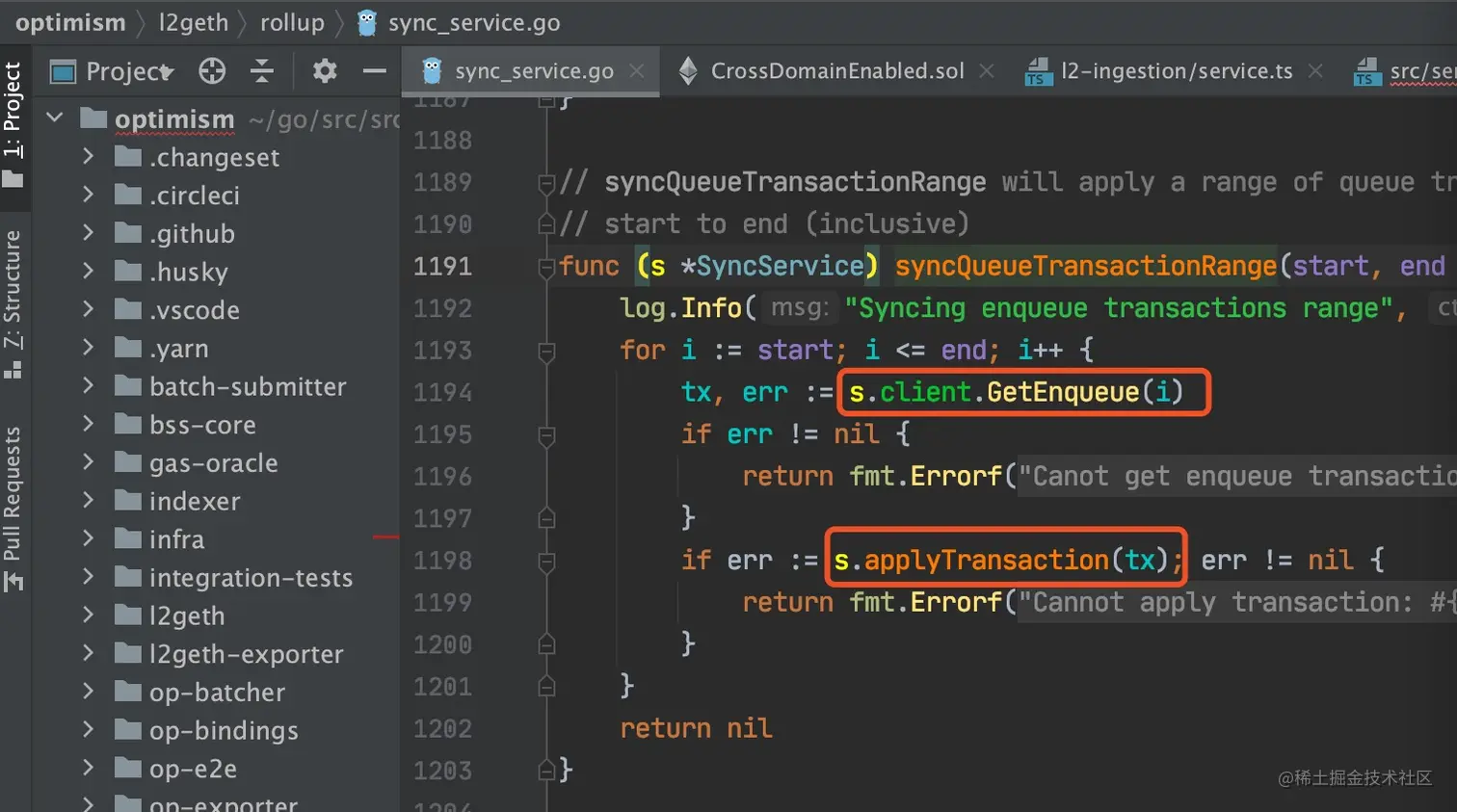
Task: Click the log.Info call
Action: coord(680,308)
